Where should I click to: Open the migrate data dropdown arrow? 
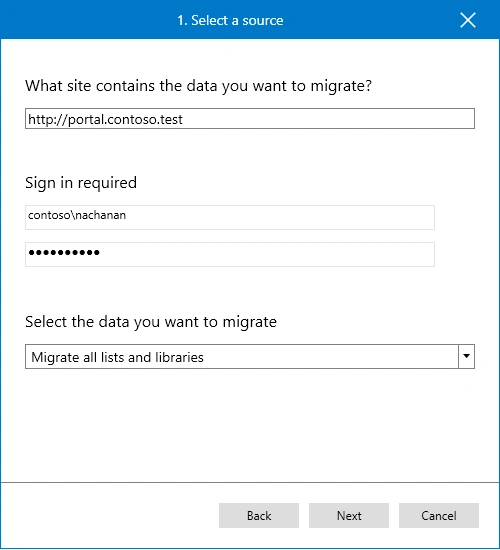(x=466, y=356)
